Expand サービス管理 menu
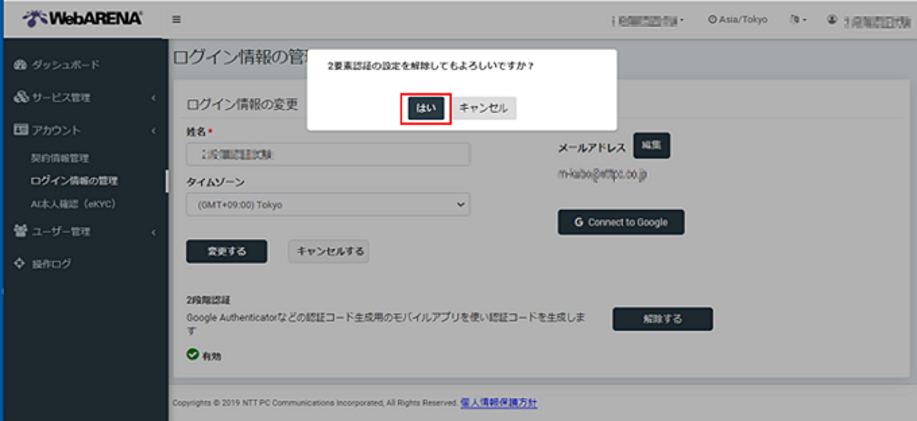This screenshot has height=421, width=917. coord(61,98)
